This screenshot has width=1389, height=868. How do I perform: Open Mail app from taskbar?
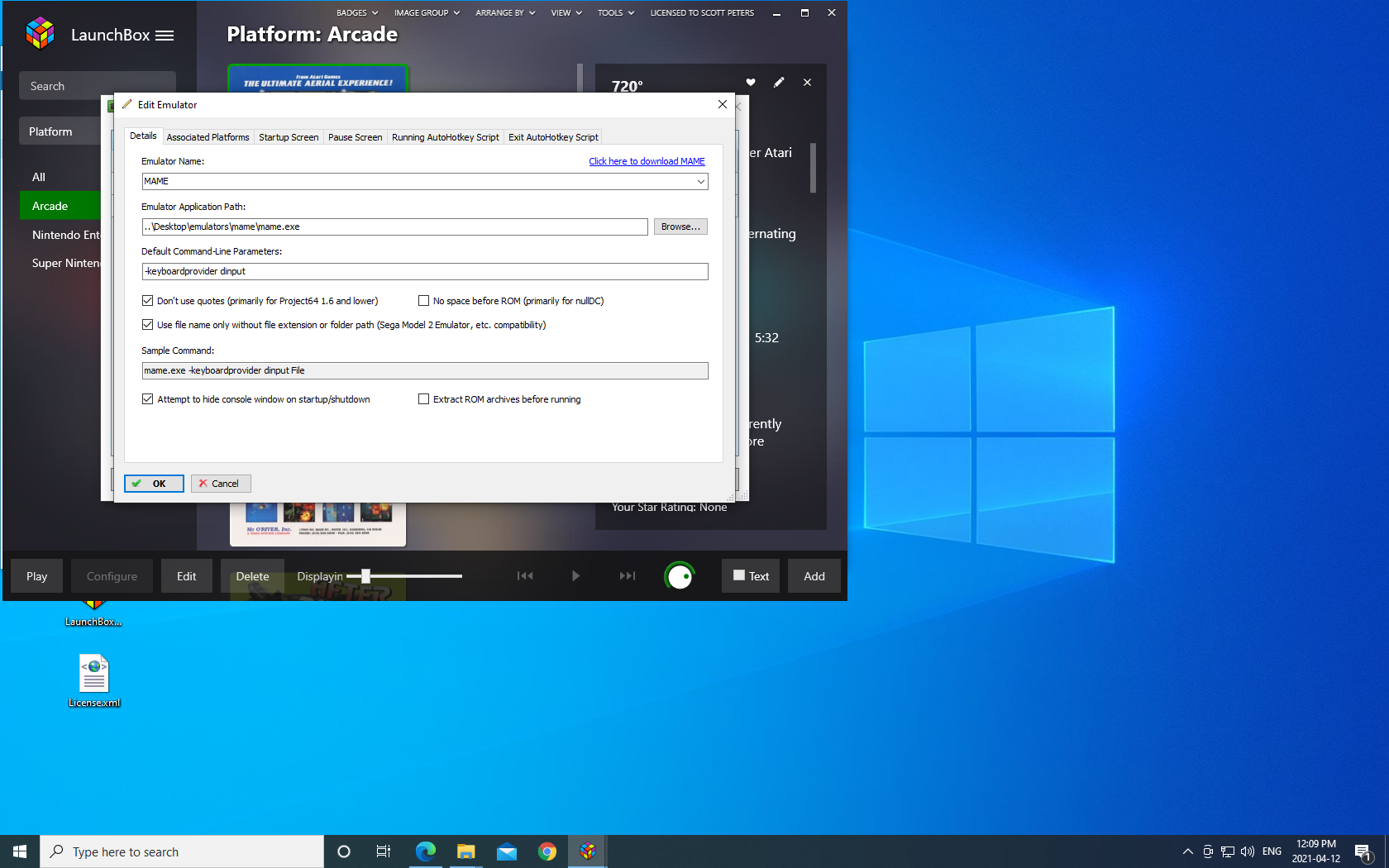click(x=507, y=851)
